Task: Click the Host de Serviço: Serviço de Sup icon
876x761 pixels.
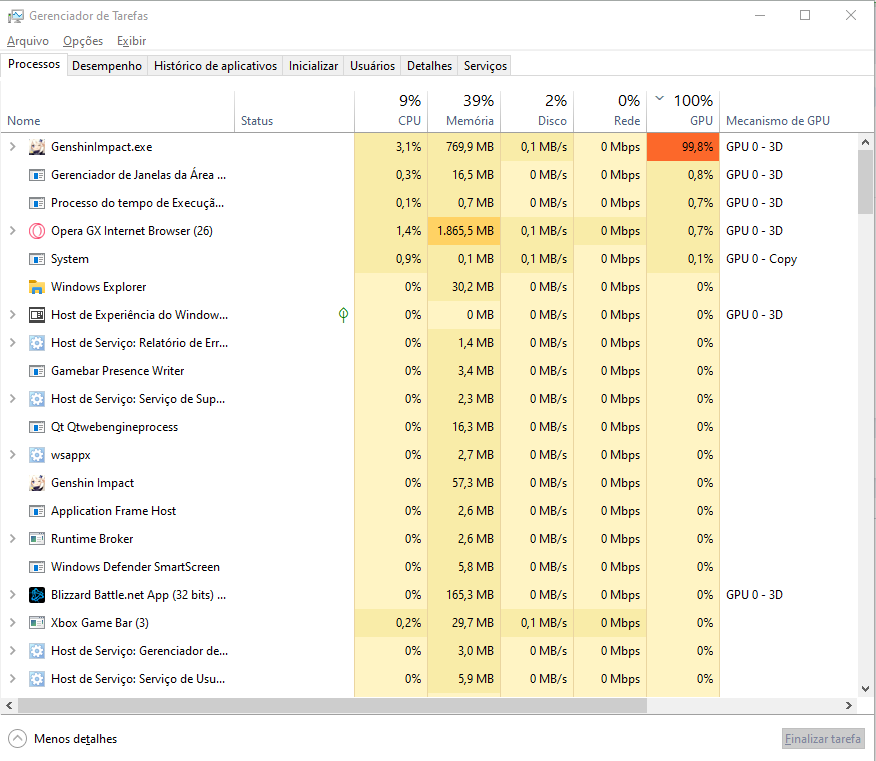Action: tap(37, 399)
